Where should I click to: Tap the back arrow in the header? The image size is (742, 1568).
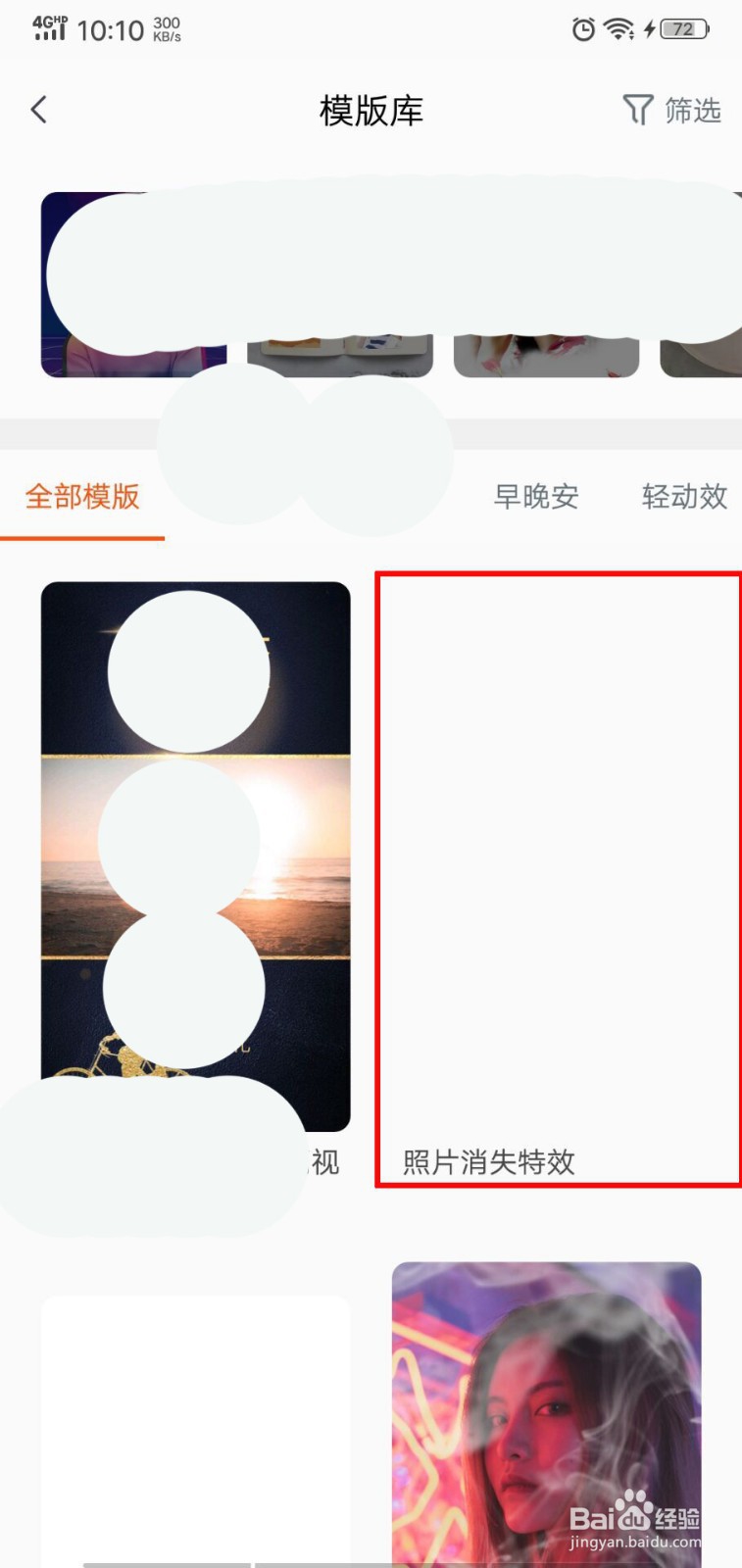click(x=39, y=110)
